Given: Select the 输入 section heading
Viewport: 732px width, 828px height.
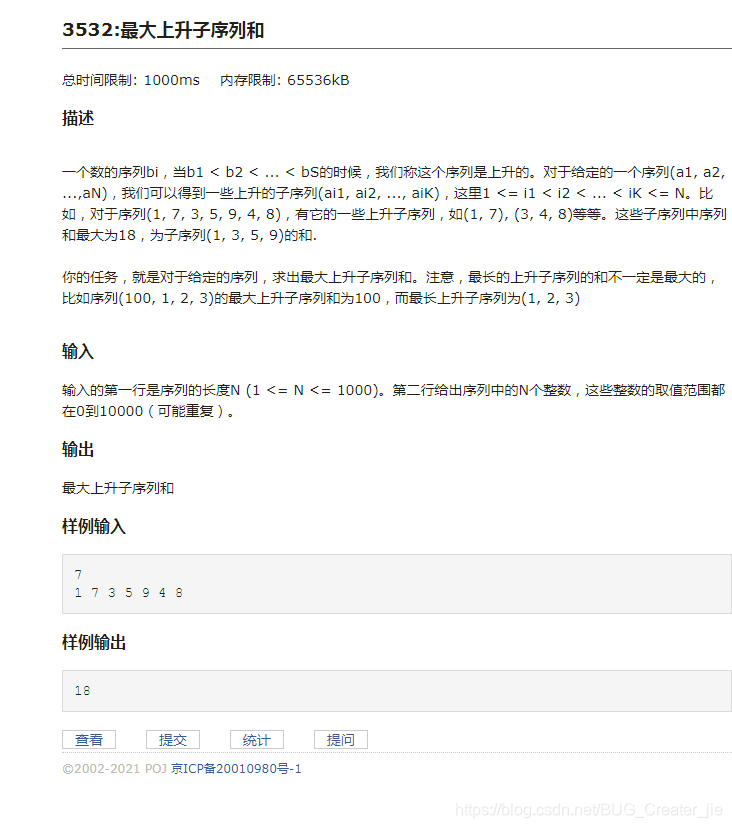Looking at the screenshot, I should click(78, 351).
